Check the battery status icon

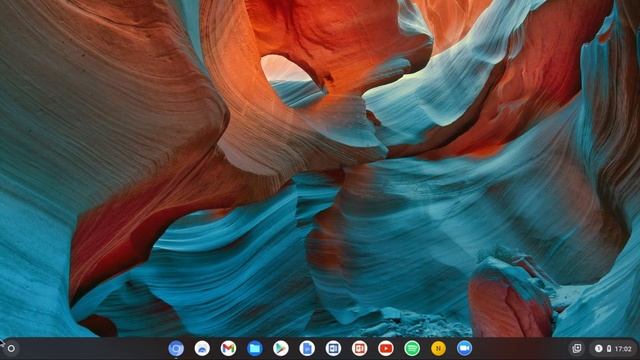[609, 349]
